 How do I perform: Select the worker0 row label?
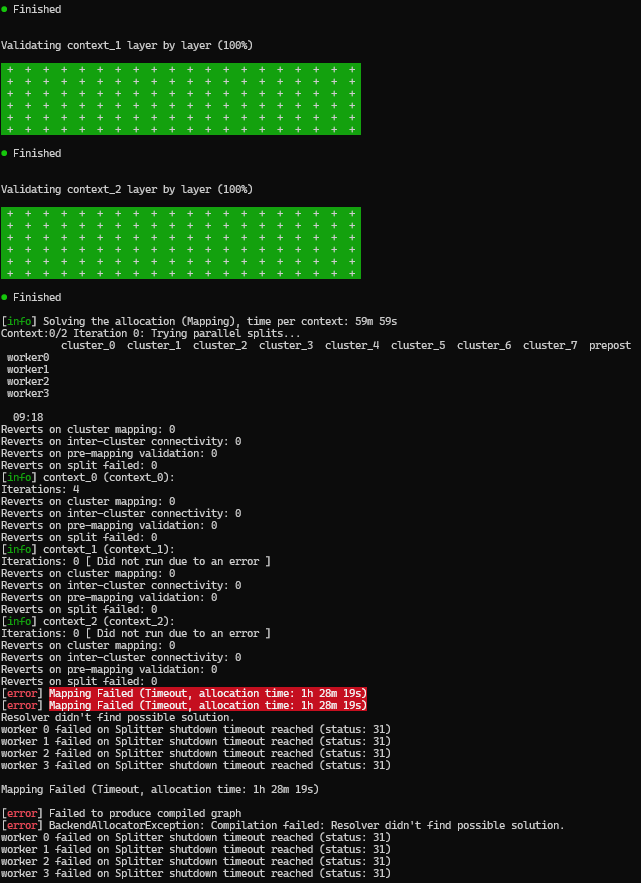28,357
